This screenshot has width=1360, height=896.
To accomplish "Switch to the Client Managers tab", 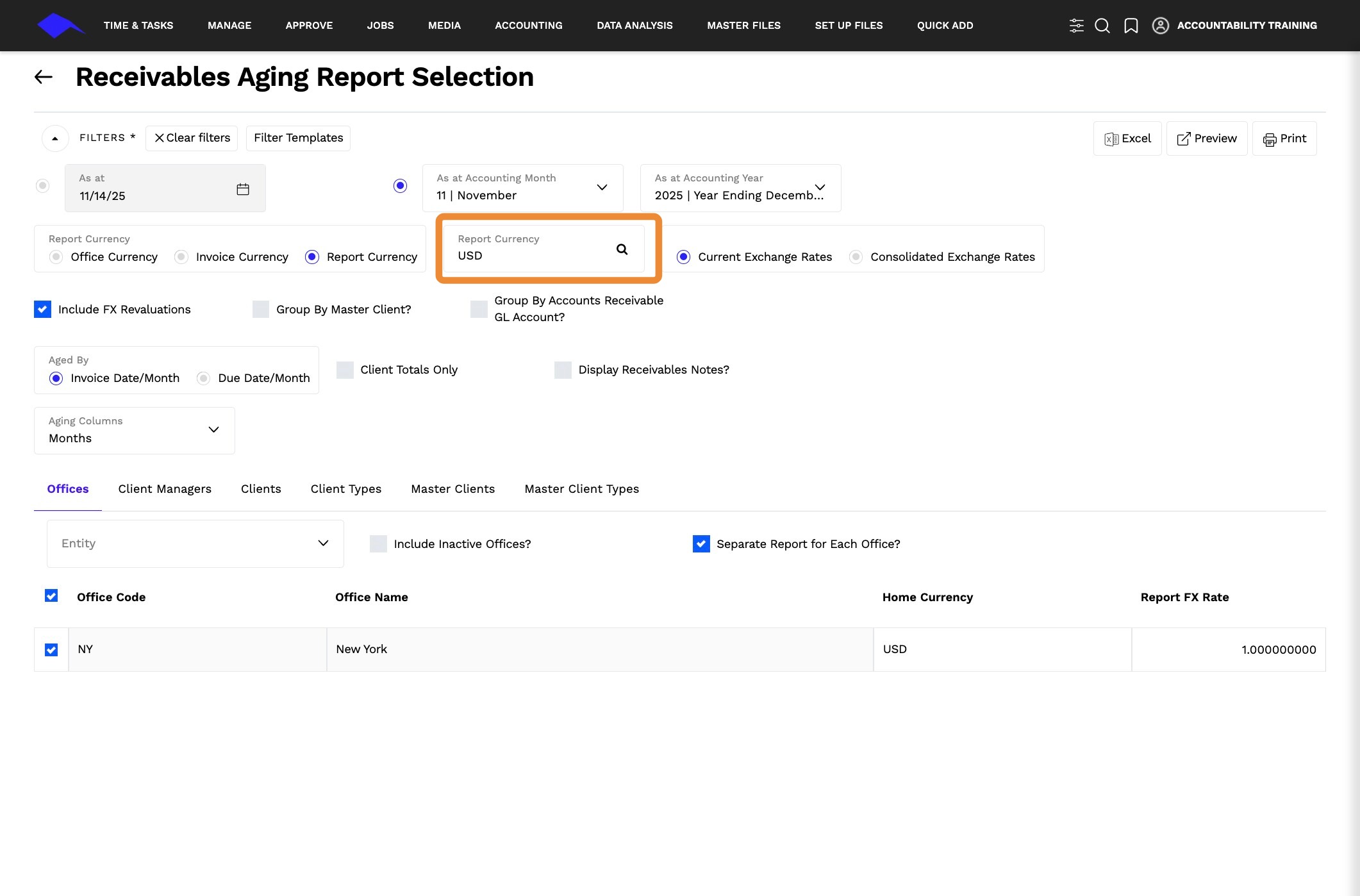I will click(x=165, y=489).
